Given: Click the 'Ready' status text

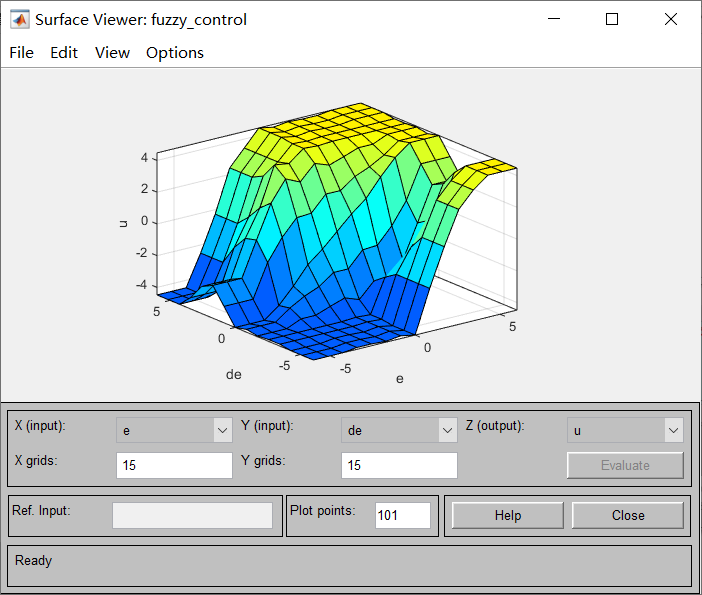Looking at the screenshot, I should (34, 561).
